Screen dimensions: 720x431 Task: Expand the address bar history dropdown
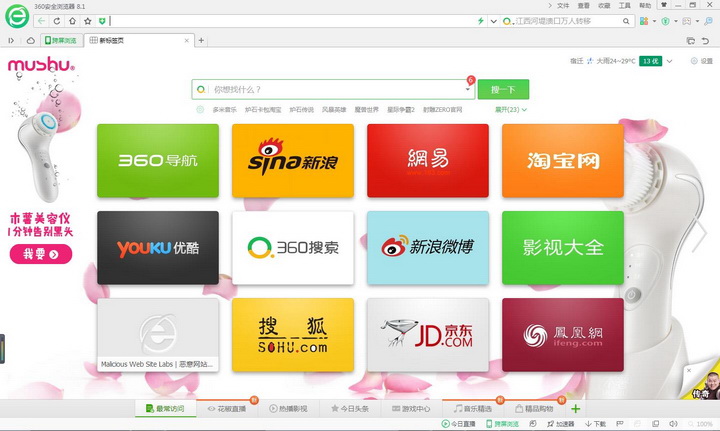493,21
